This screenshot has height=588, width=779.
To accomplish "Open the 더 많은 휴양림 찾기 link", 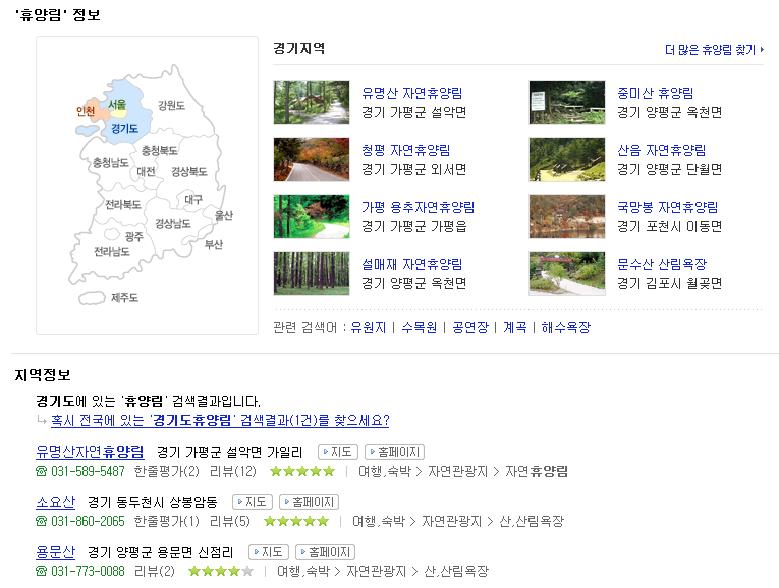I will pyautogui.click(x=714, y=50).
